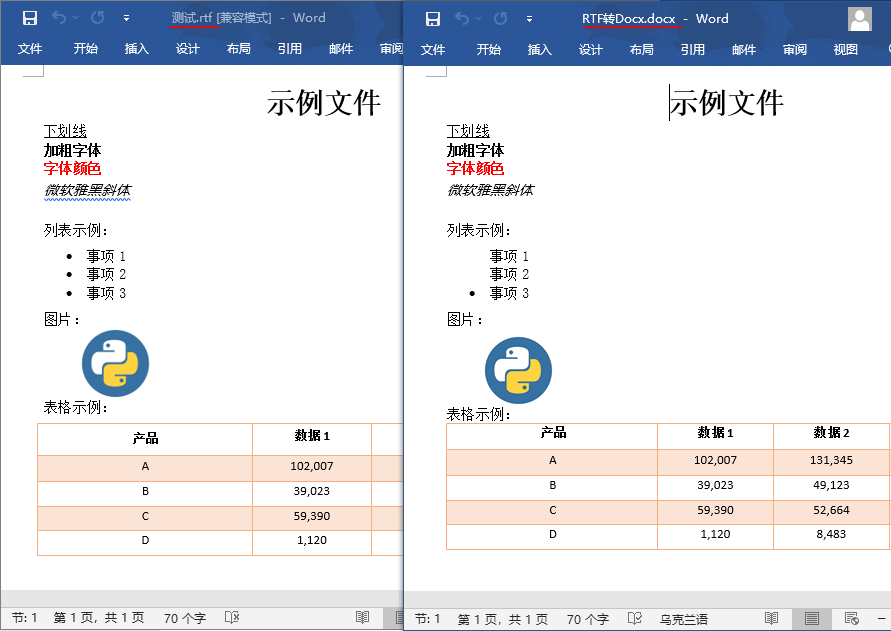Click the 70 个字 word count in the RTF转Docx.docx window
The height and width of the screenshot is (631, 891).
(x=587, y=619)
